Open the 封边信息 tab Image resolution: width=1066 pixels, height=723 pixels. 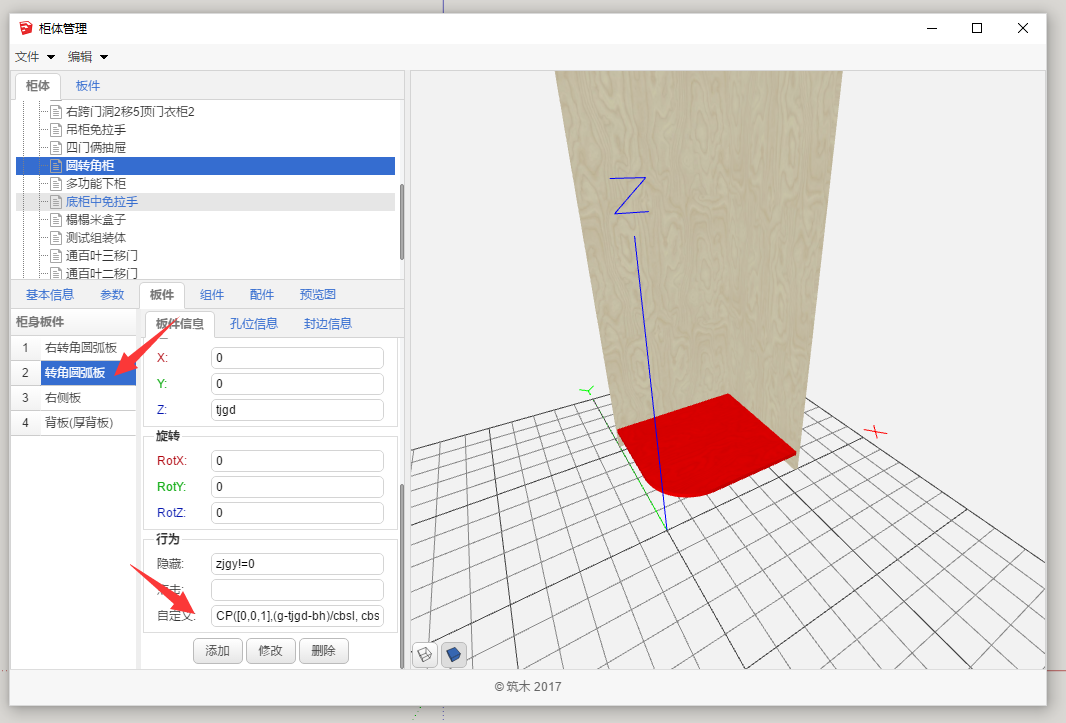click(328, 323)
